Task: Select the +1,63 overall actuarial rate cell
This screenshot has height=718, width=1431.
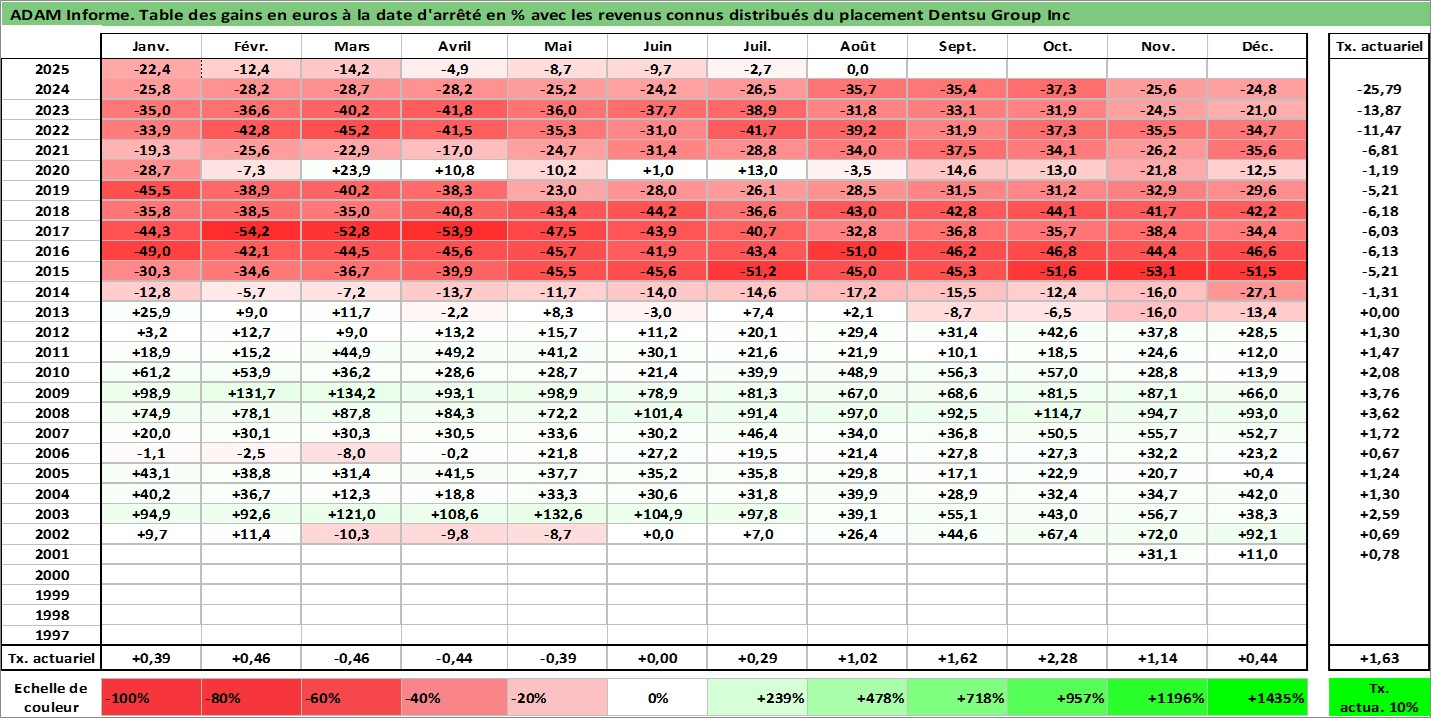Action: point(1378,658)
